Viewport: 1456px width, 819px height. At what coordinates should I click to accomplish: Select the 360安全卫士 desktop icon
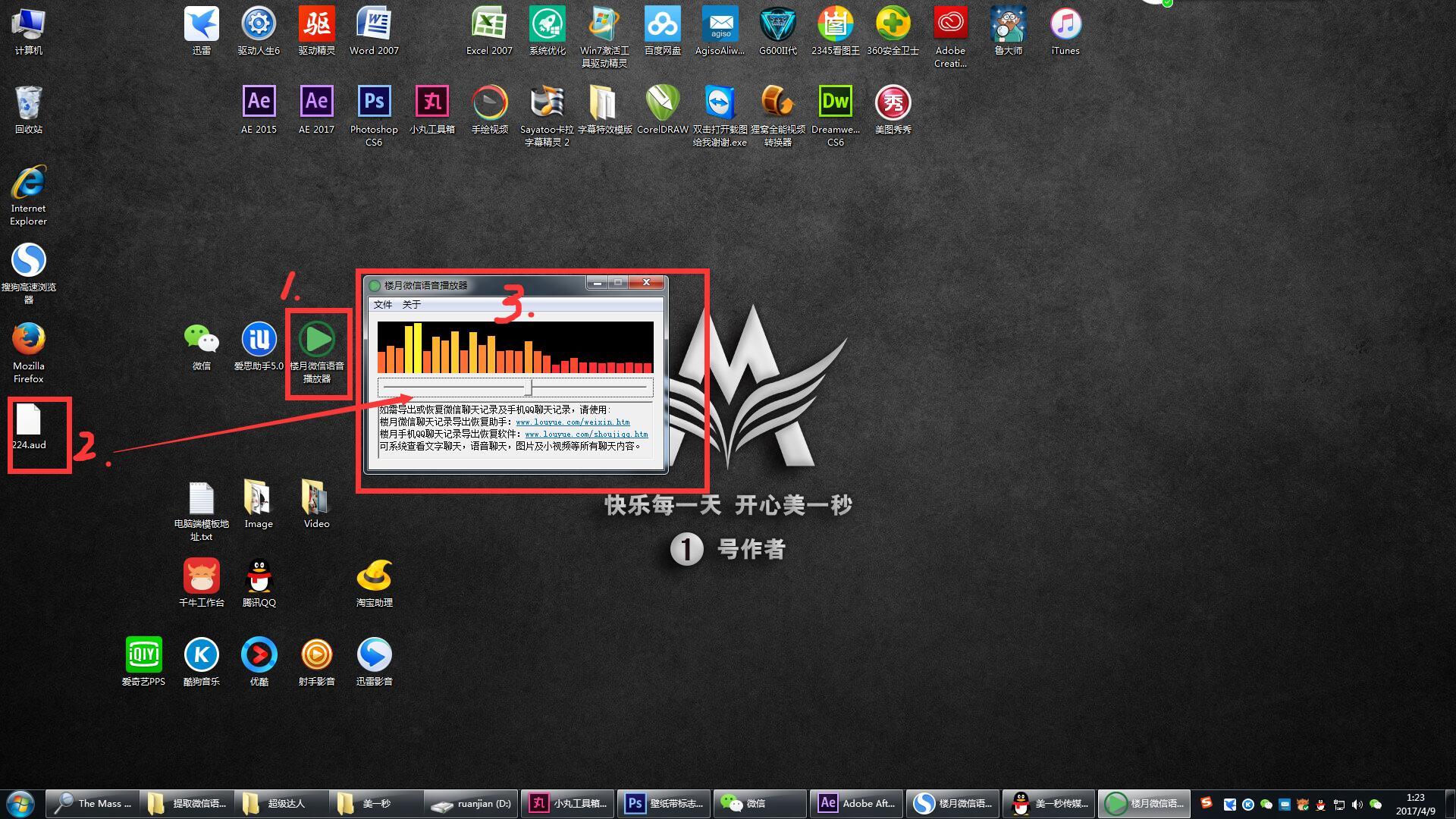[x=893, y=31]
